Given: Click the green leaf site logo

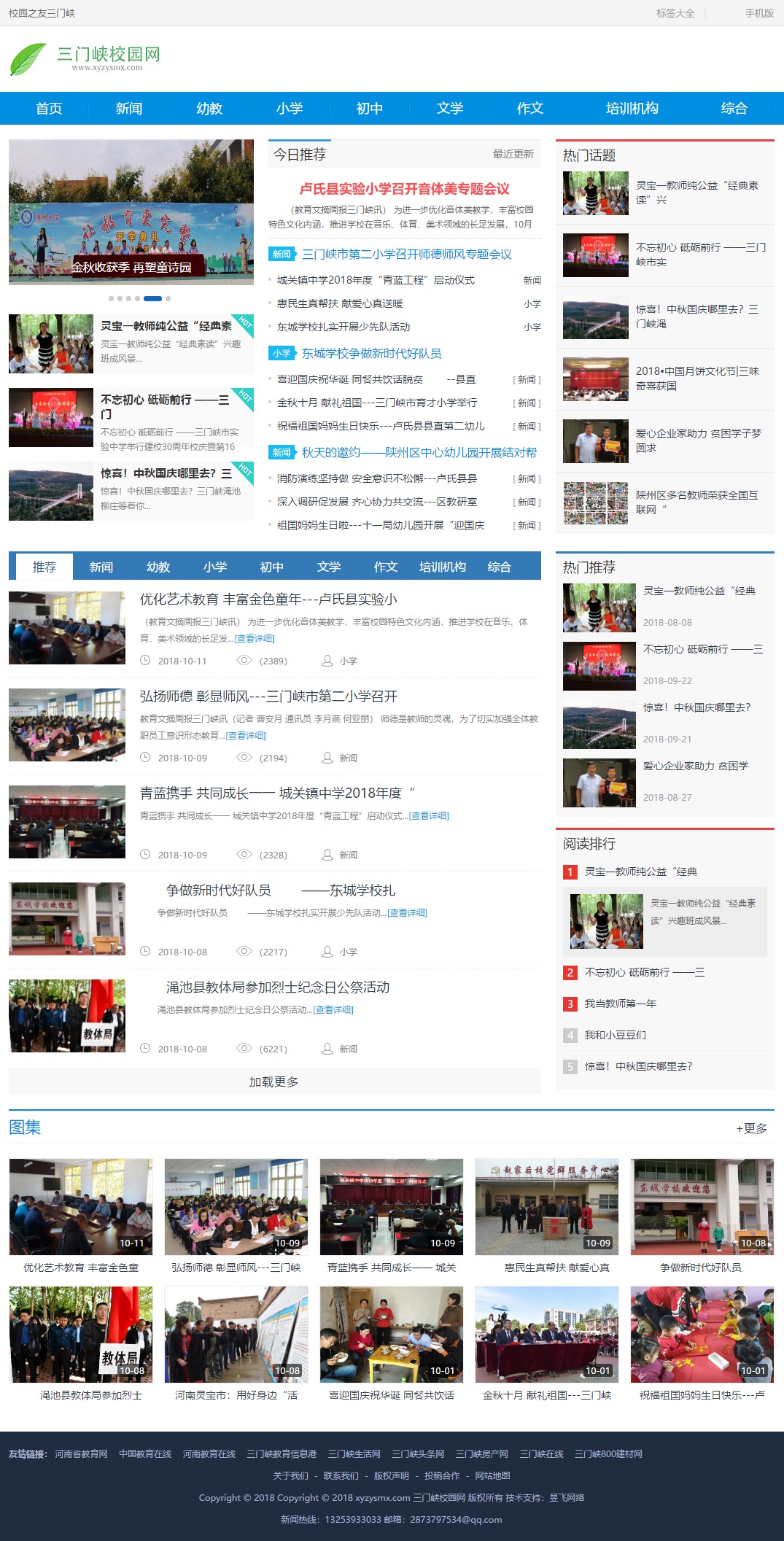Looking at the screenshot, I should pyautogui.click(x=28, y=59).
